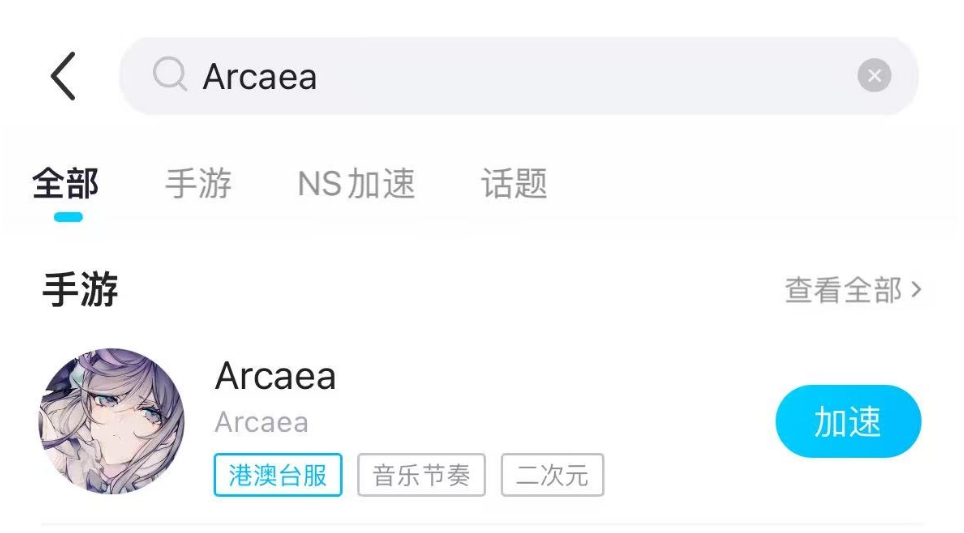Clear the search text with X icon
The width and height of the screenshot is (964, 533).
(874, 76)
